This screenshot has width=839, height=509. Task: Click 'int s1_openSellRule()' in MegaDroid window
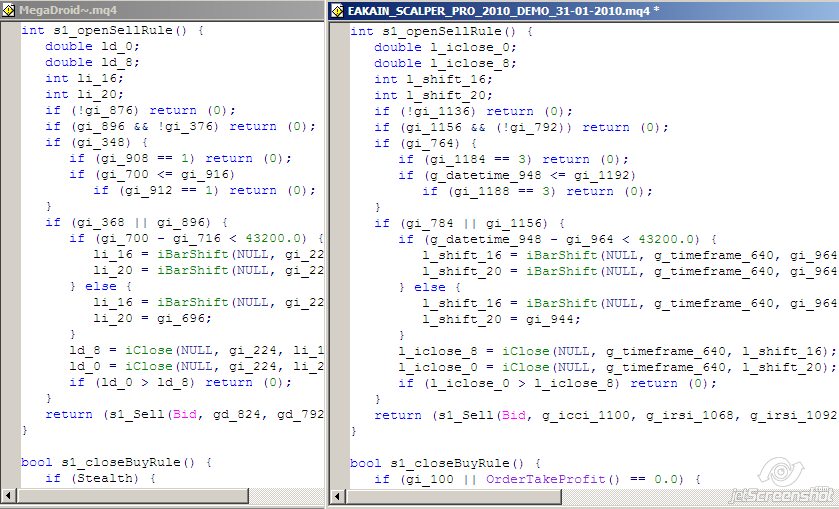pyautogui.click(x=112, y=31)
